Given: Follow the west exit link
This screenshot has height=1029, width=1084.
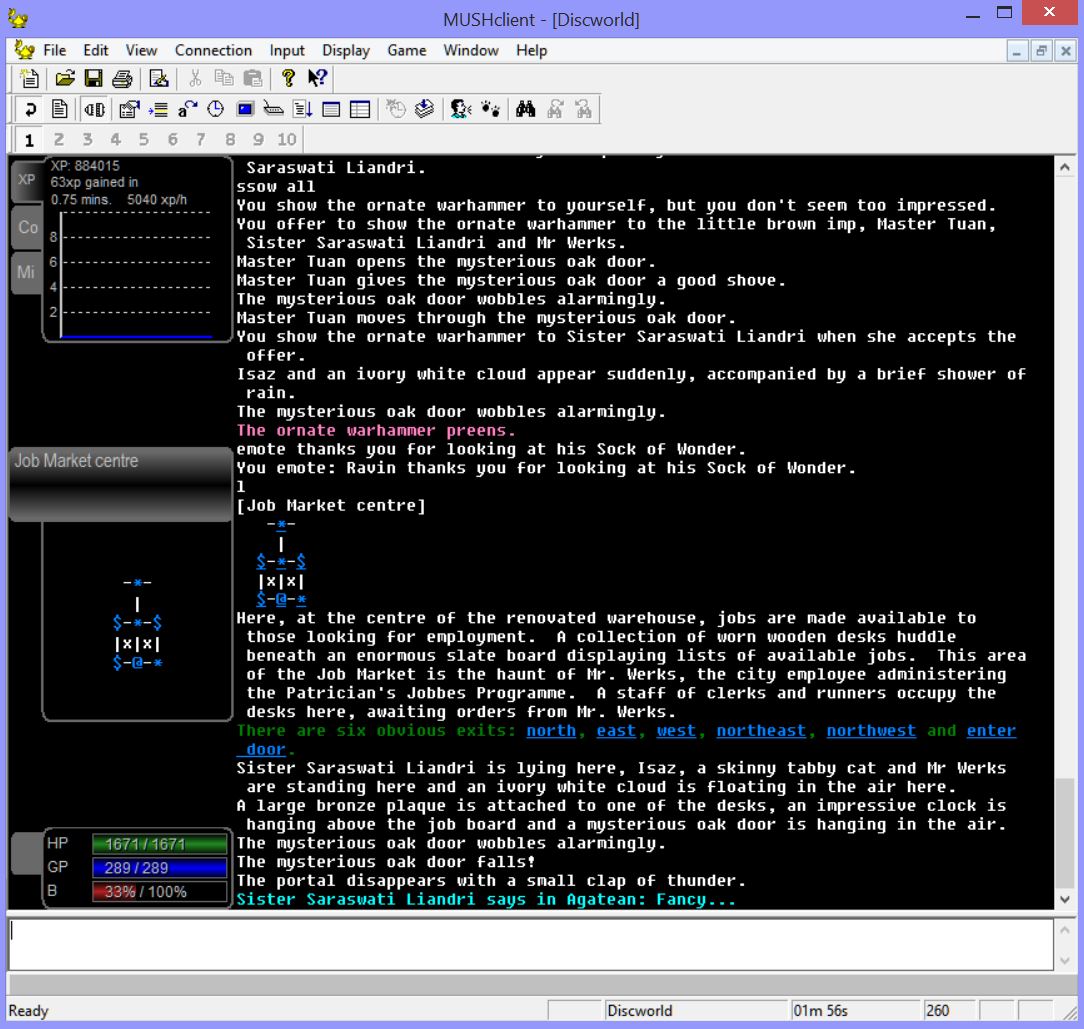Looking at the screenshot, I should click(676, 731).
